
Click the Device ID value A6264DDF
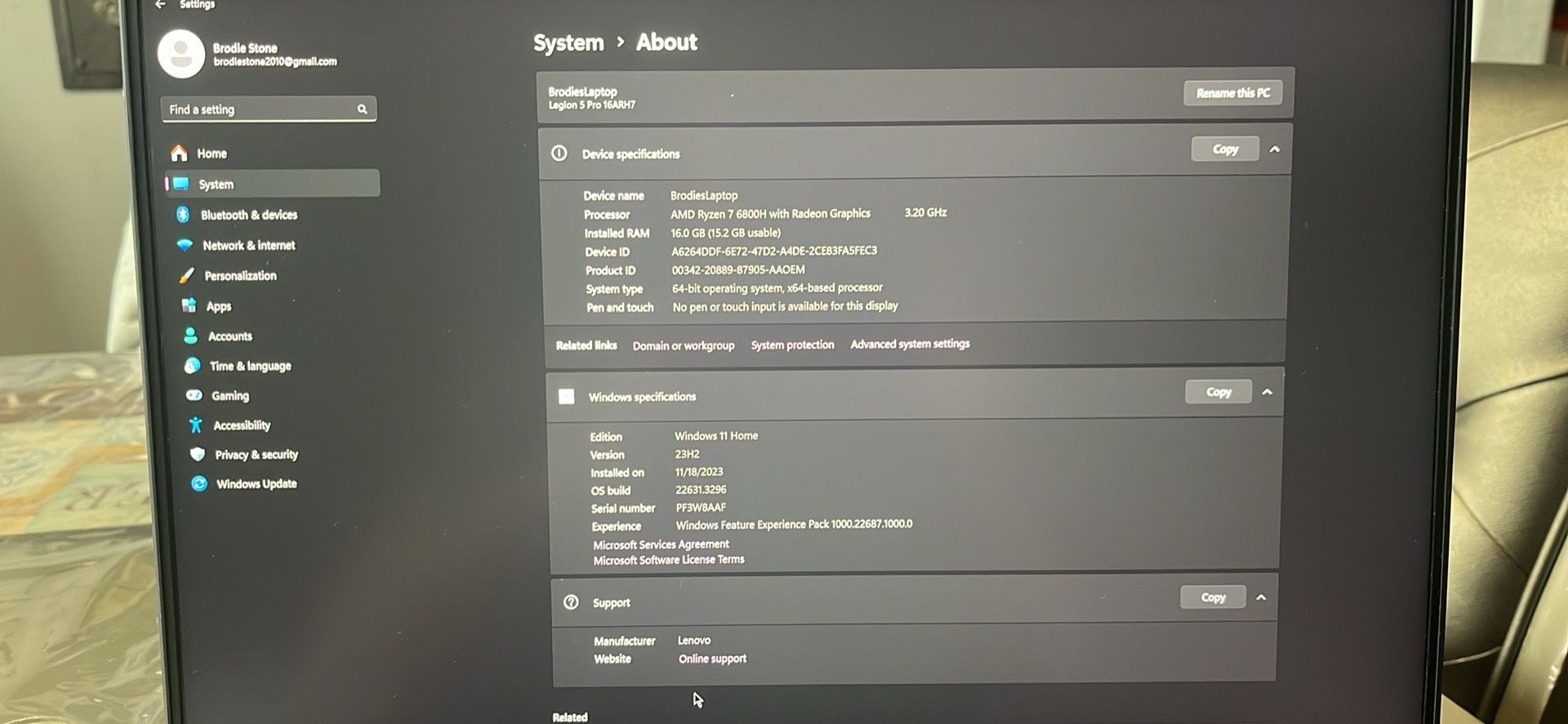point(774,251)
